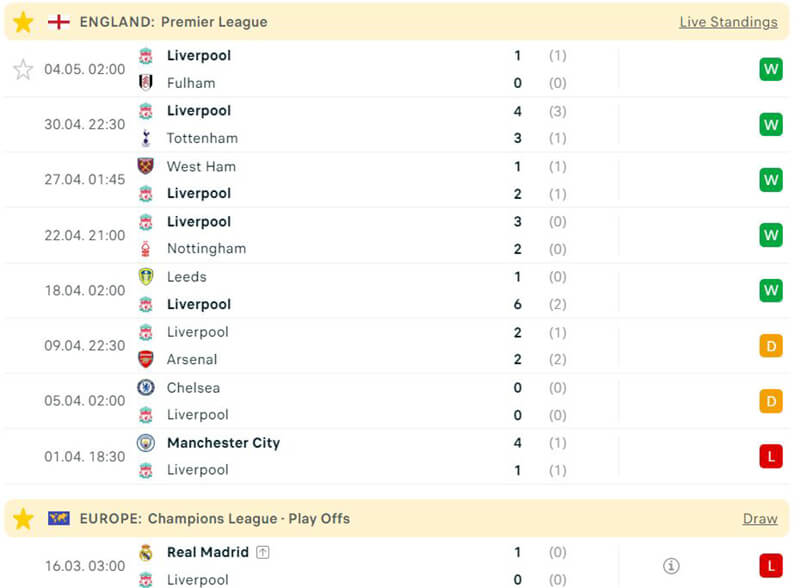
Task: Click the England flag icon
Action: pos(59,22)
